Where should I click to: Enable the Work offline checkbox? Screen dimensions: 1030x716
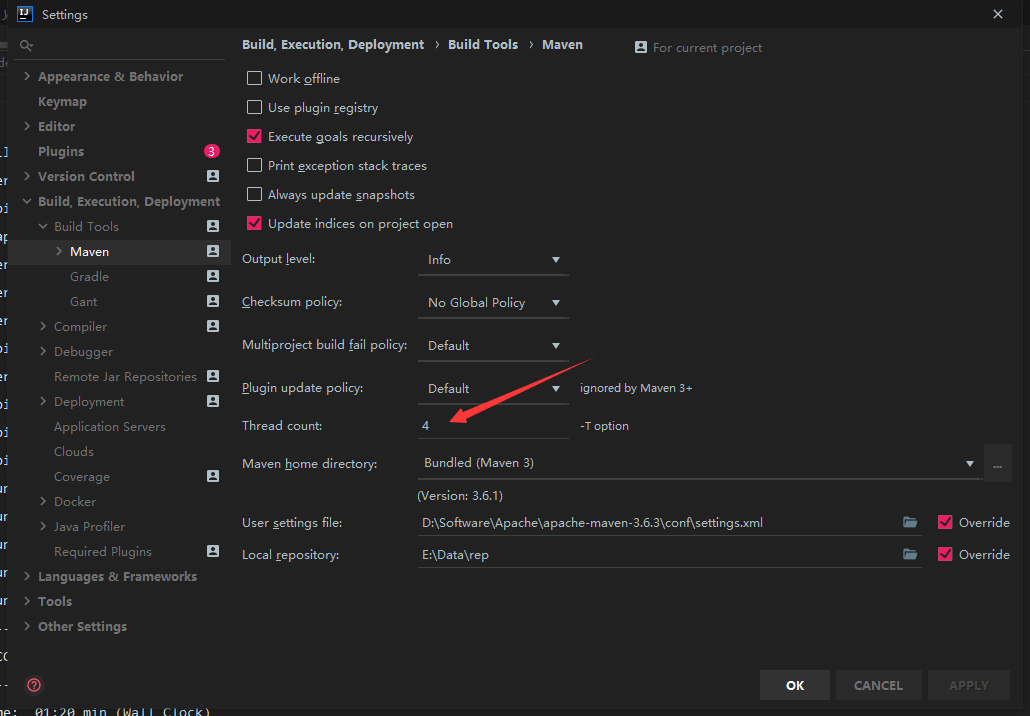click(254, 78)
